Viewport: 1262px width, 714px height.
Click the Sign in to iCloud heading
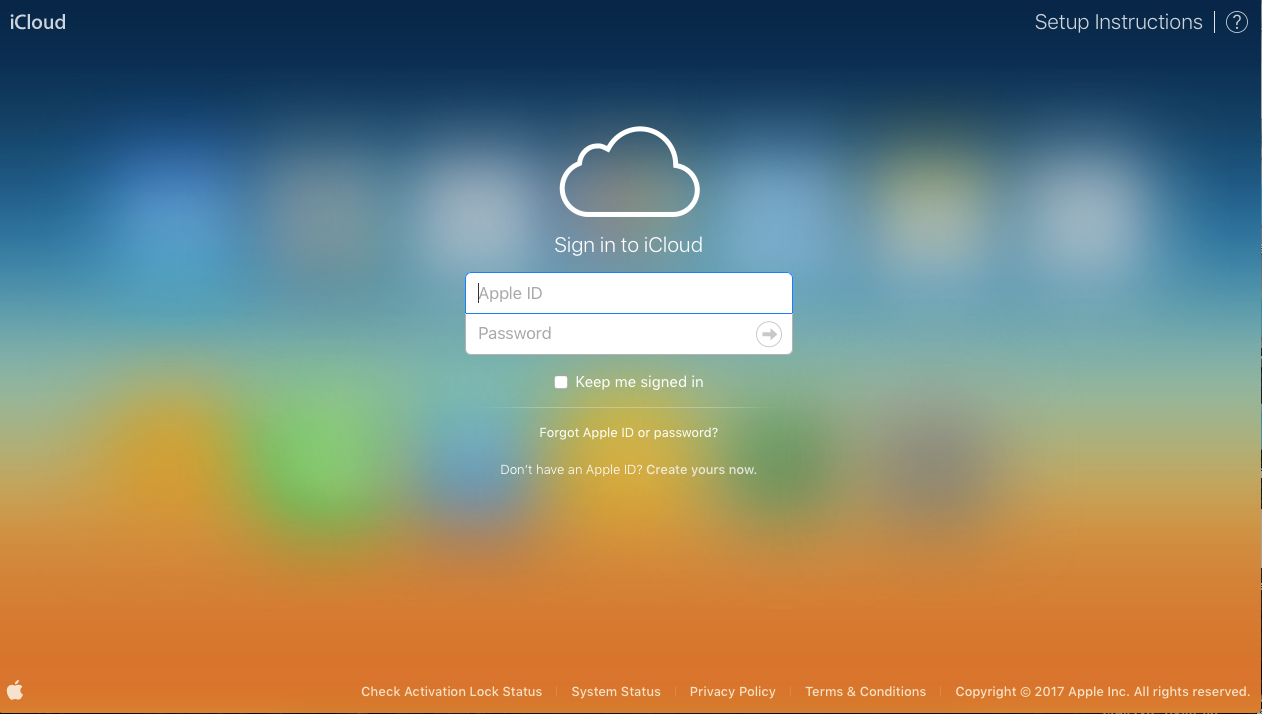pos(629,245)
